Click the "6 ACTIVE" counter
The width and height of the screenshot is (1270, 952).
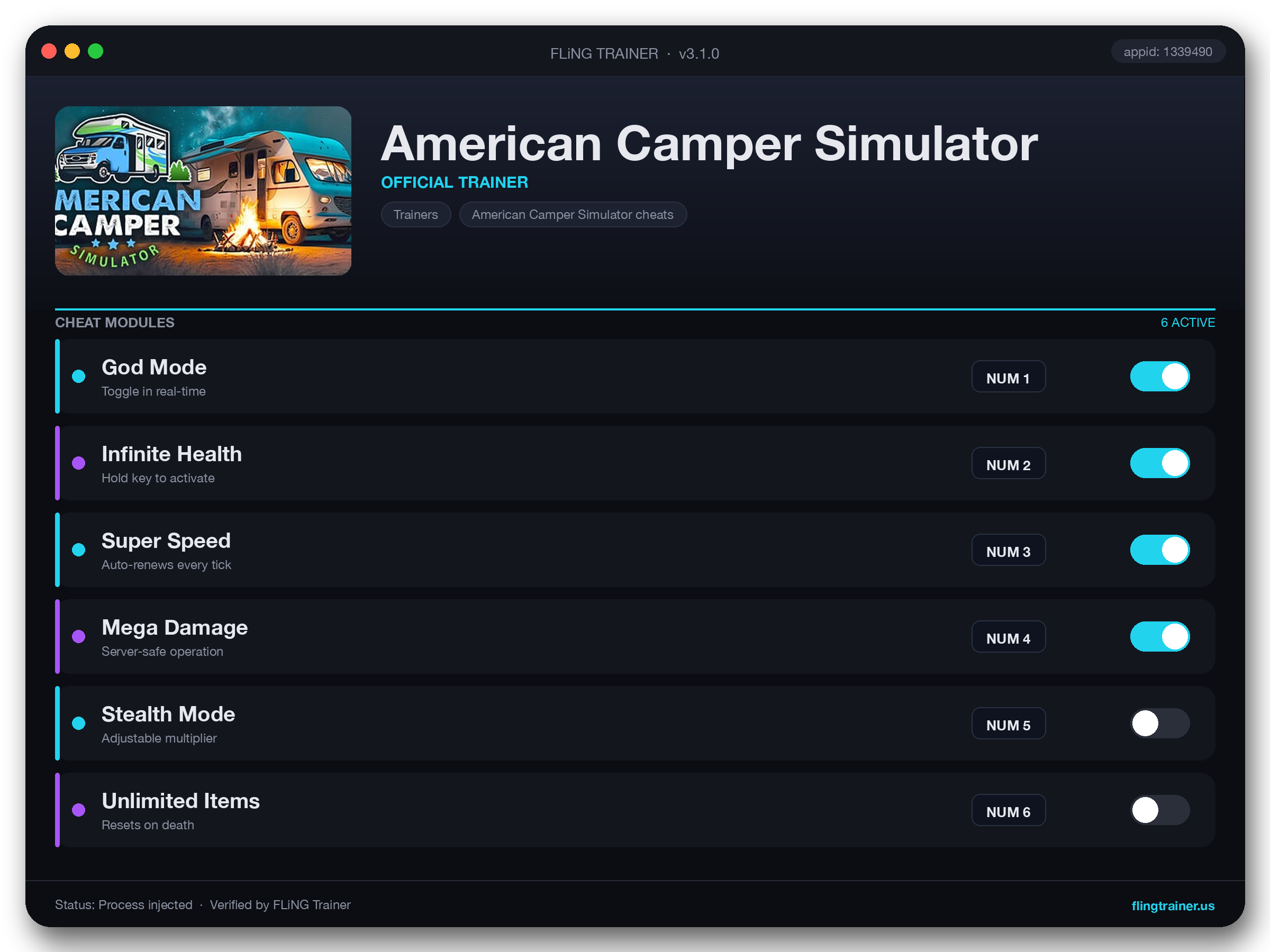pyautogui.click(x=1187, y=323)
